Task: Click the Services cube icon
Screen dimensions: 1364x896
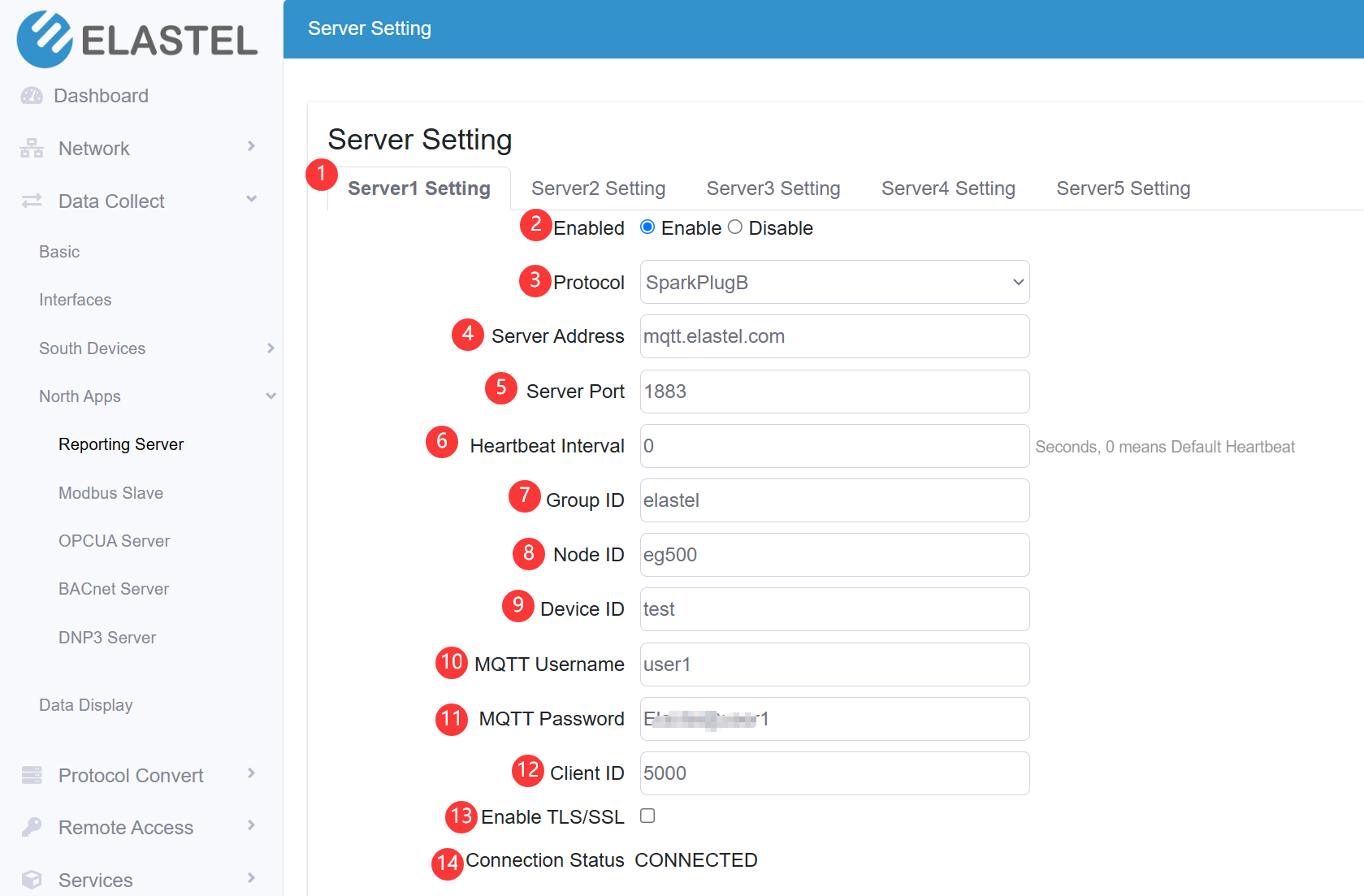Action: [32, 880]
